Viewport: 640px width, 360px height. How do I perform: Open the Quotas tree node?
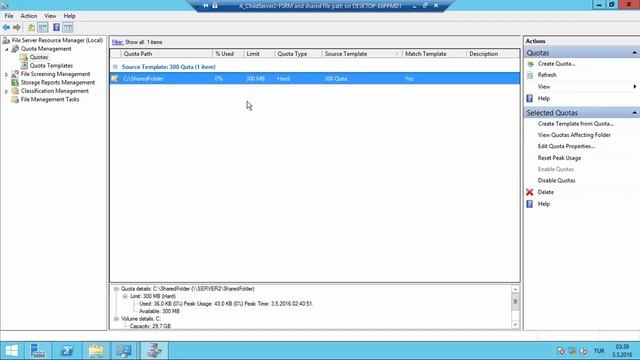click(39, 57)
